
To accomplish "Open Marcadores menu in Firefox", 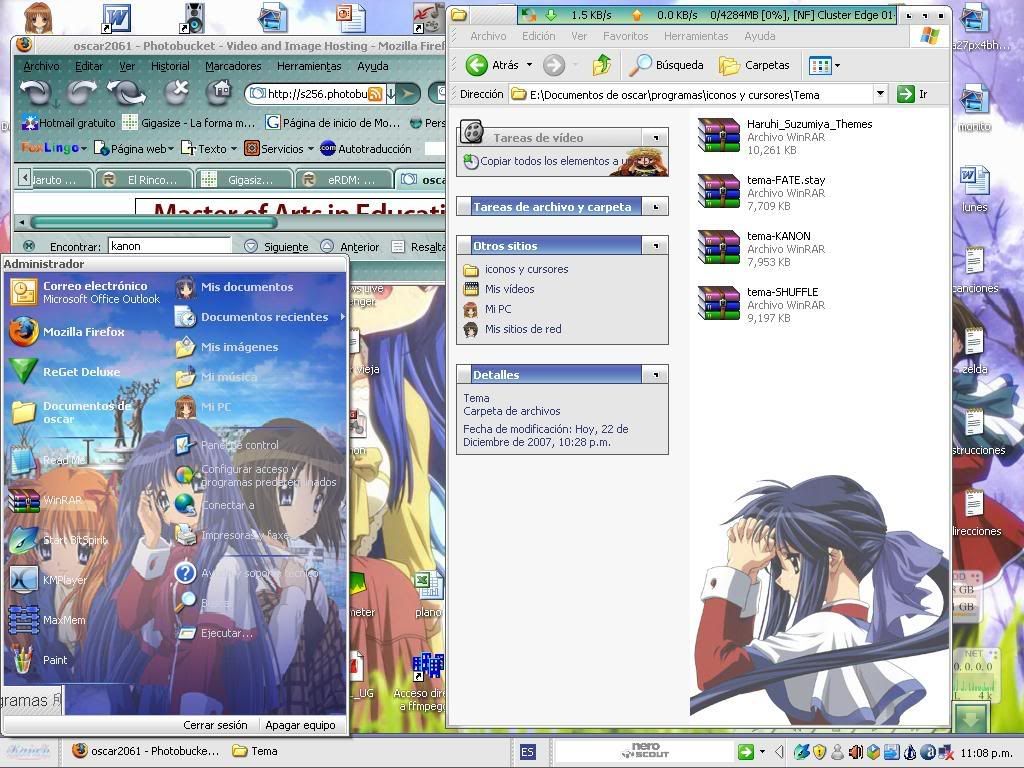I will click(233, 66).
